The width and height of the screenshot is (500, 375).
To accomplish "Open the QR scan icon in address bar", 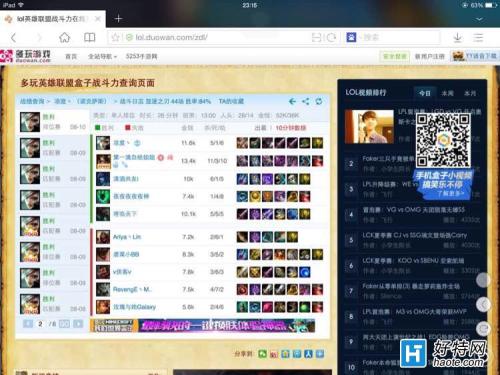I will [x=316, y=37].
